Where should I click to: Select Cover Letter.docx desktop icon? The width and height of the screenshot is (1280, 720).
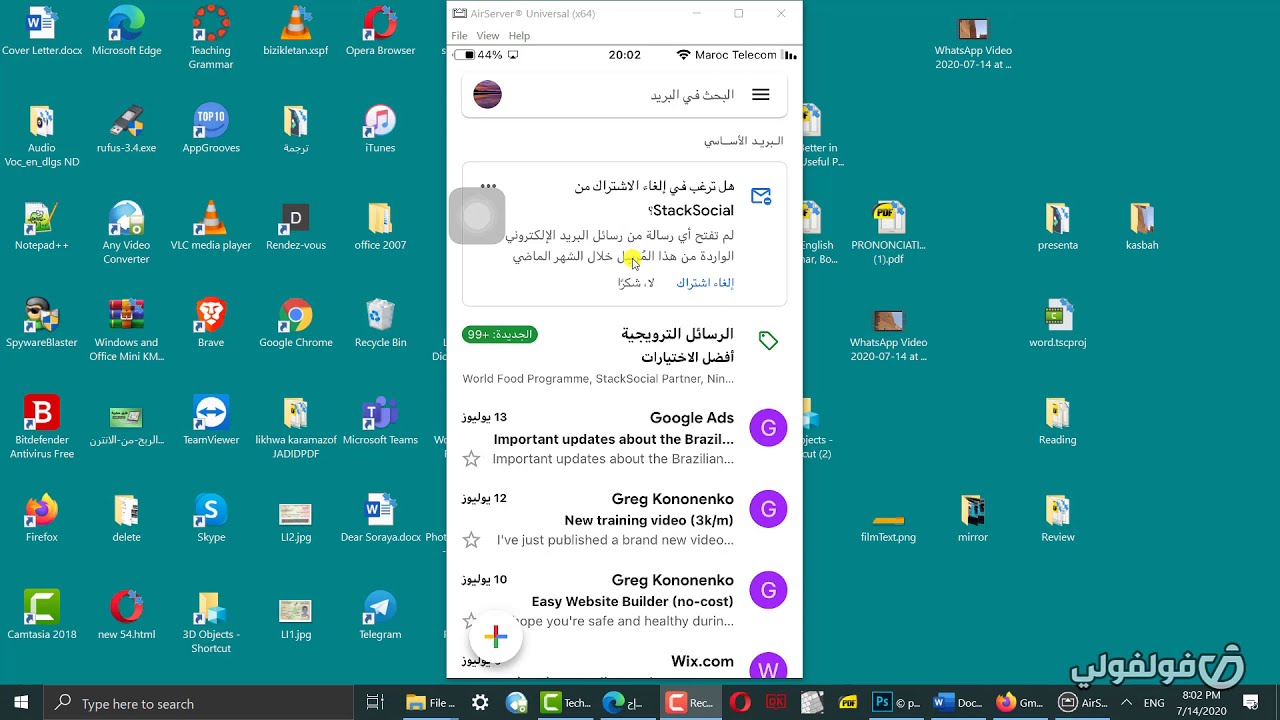(42, 31)
